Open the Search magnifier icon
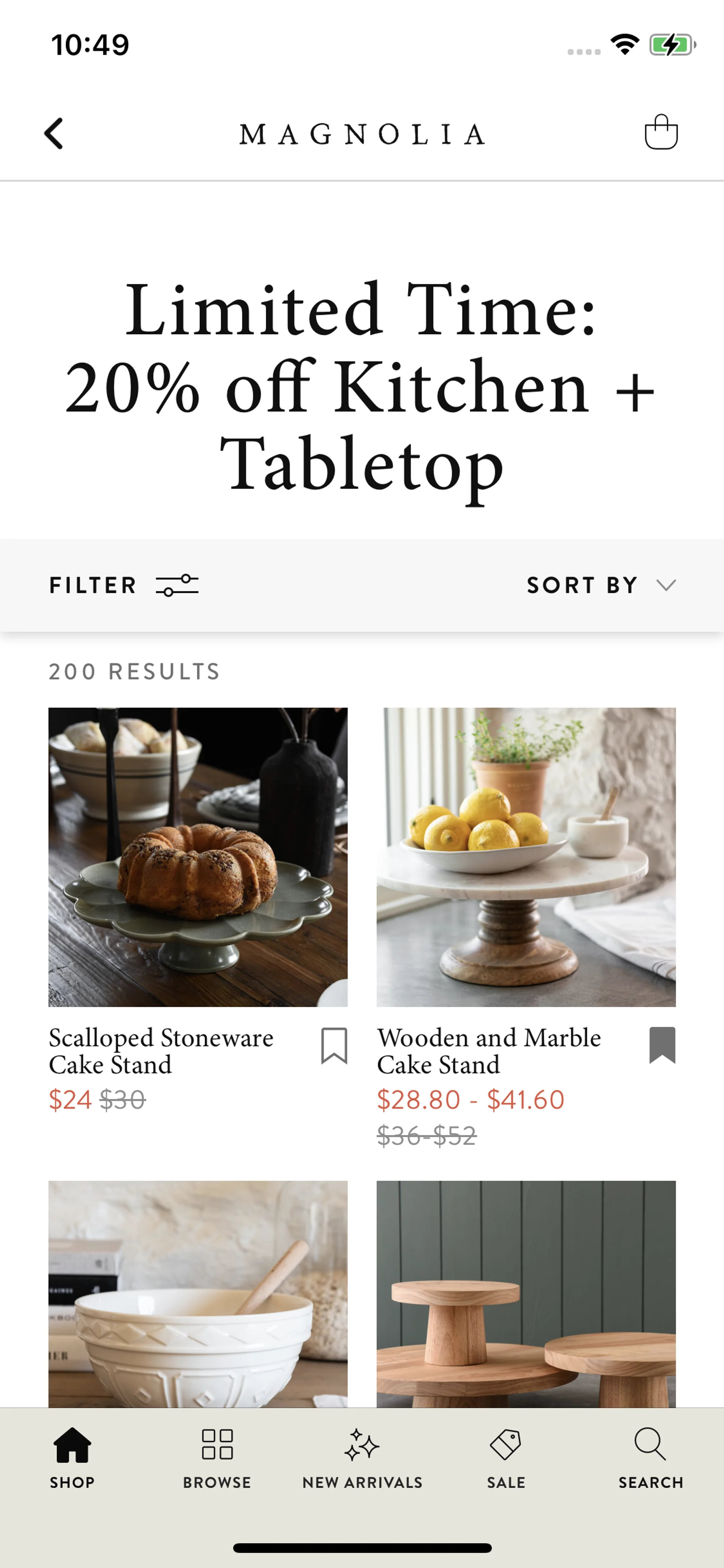Image resolution: width=724 pixels, height=1568 pixels. point(650,1445)
